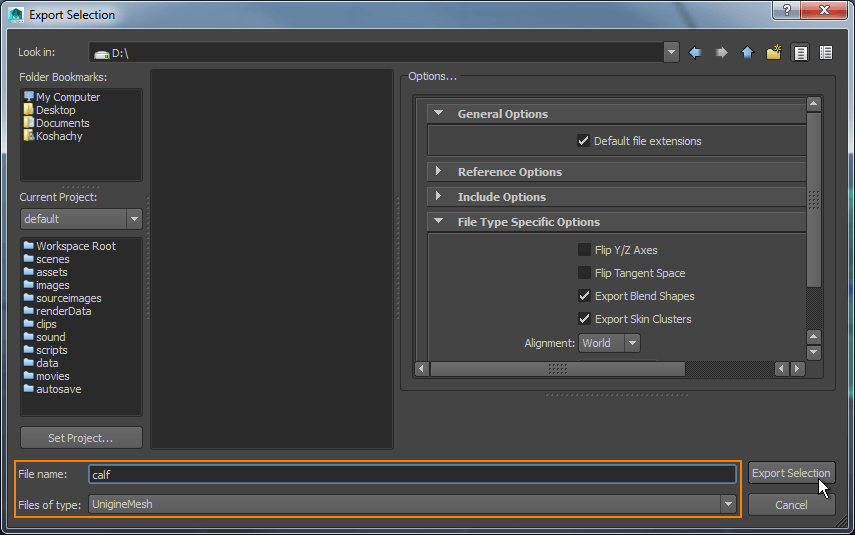Open the Alignment World dropdown
The height and width of the screenshot is (535, 855).
tap(609, 343)
